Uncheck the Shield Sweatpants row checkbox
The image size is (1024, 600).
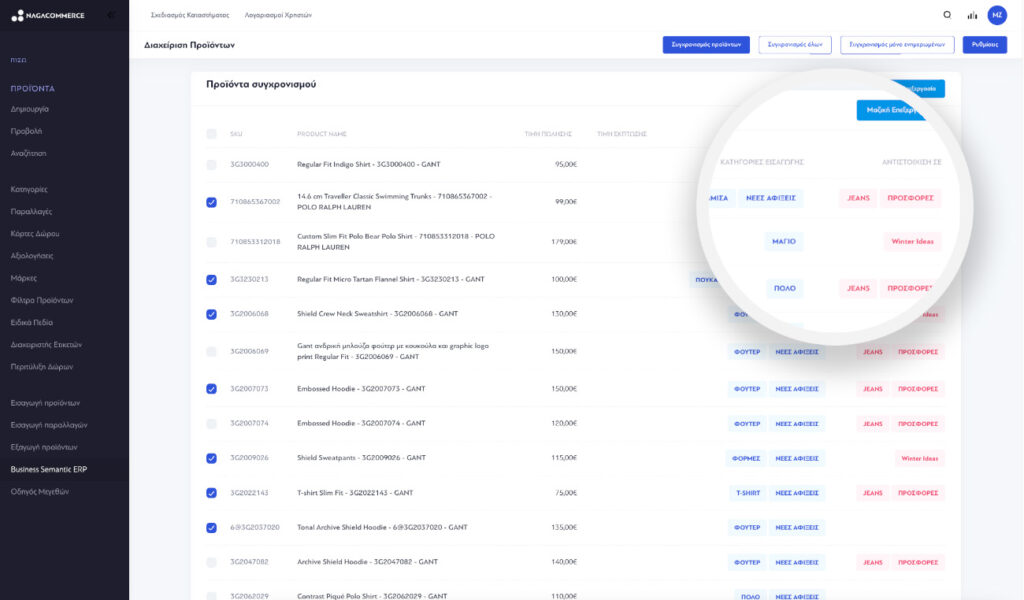[x=211, y=458]
